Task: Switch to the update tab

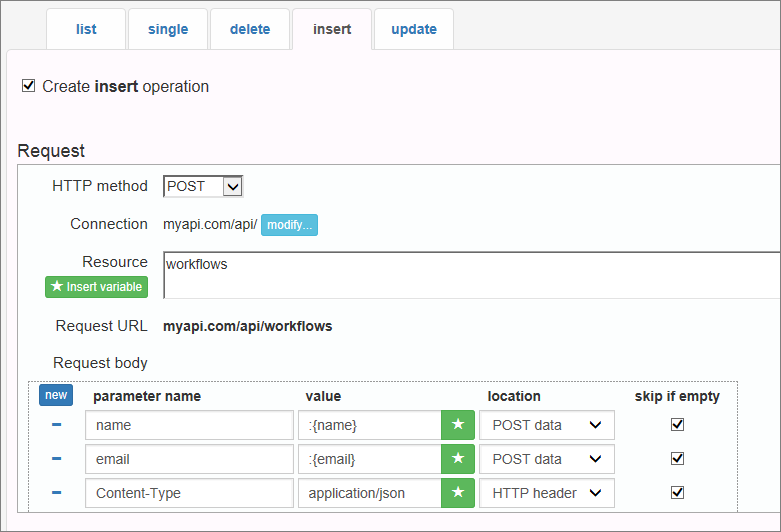Action: coord(413,29)
